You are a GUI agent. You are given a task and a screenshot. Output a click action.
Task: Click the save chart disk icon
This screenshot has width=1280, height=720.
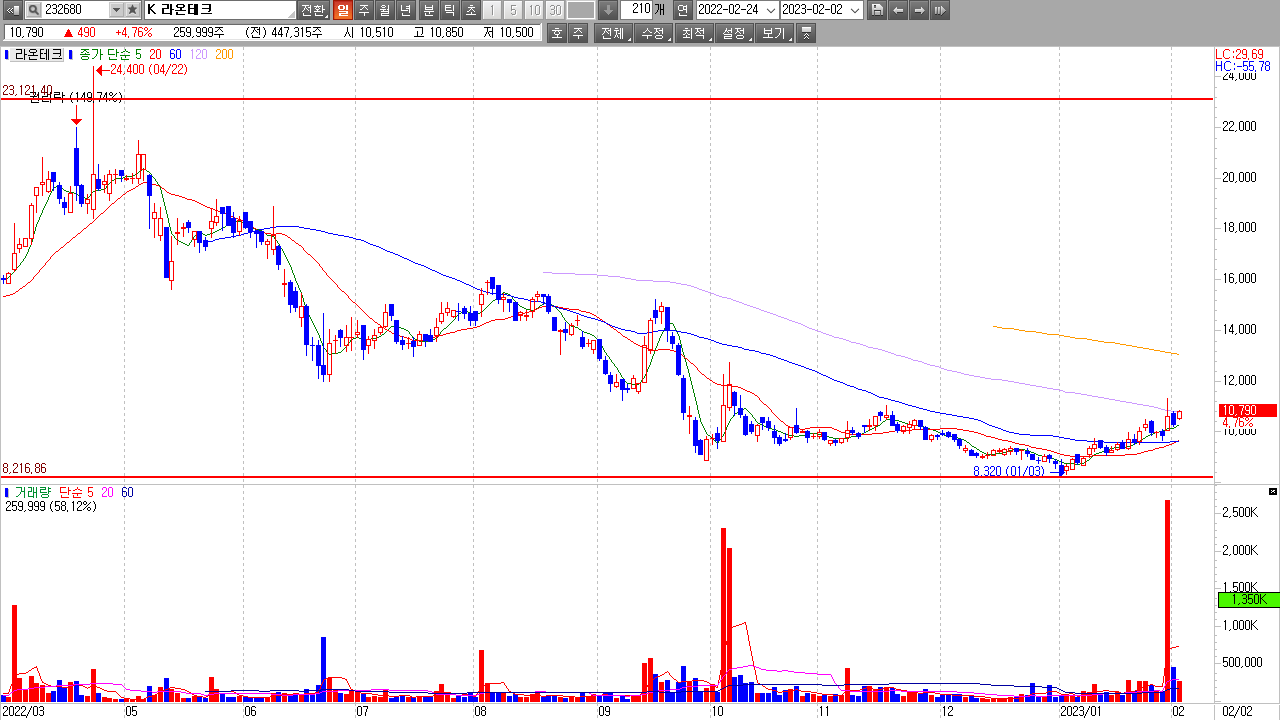tap(877, 10)
